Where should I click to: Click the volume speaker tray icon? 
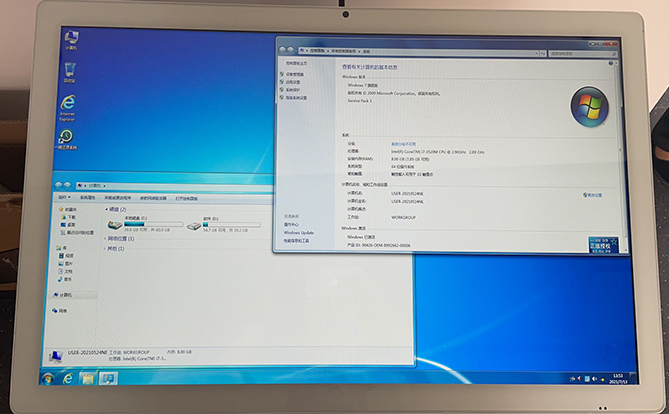click(594, 379)
